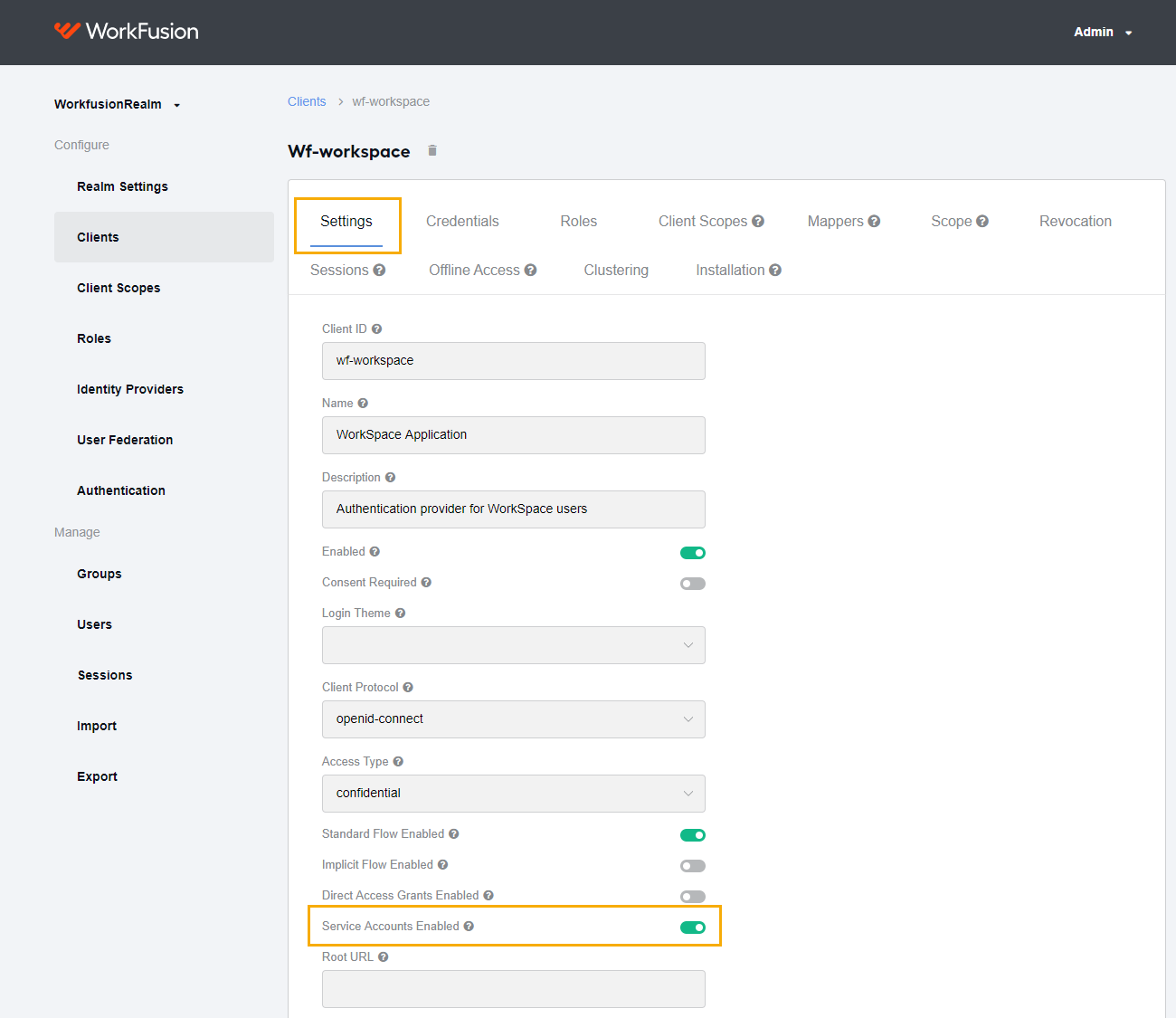Click the Name field help icon
Viewport: 1176px width, 1018px height.
tap(363, 404)
